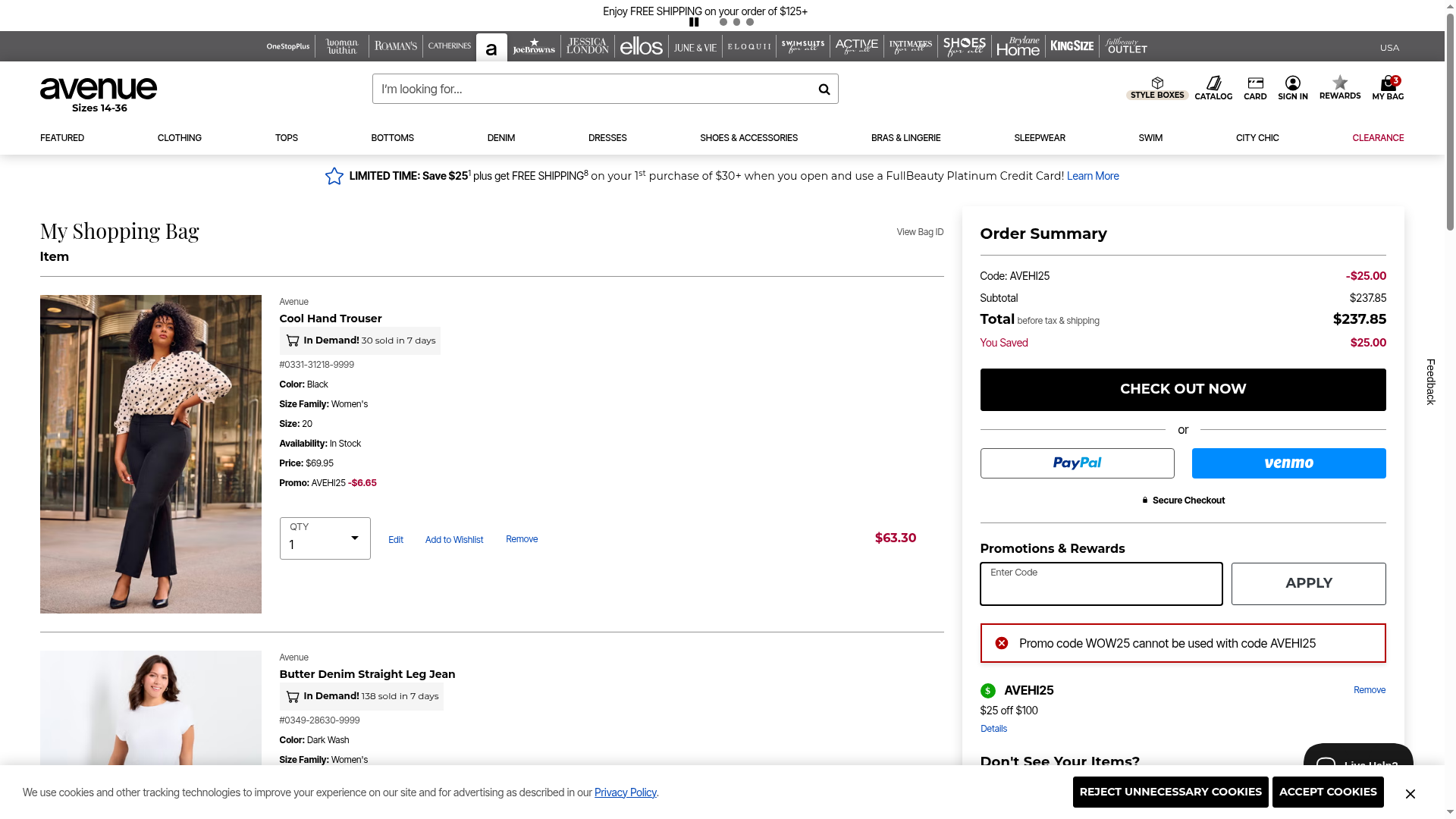This screenshot has width=1456, height=819.
Task: Click the Check Out Now button
Action: (x=1183, y=390)
